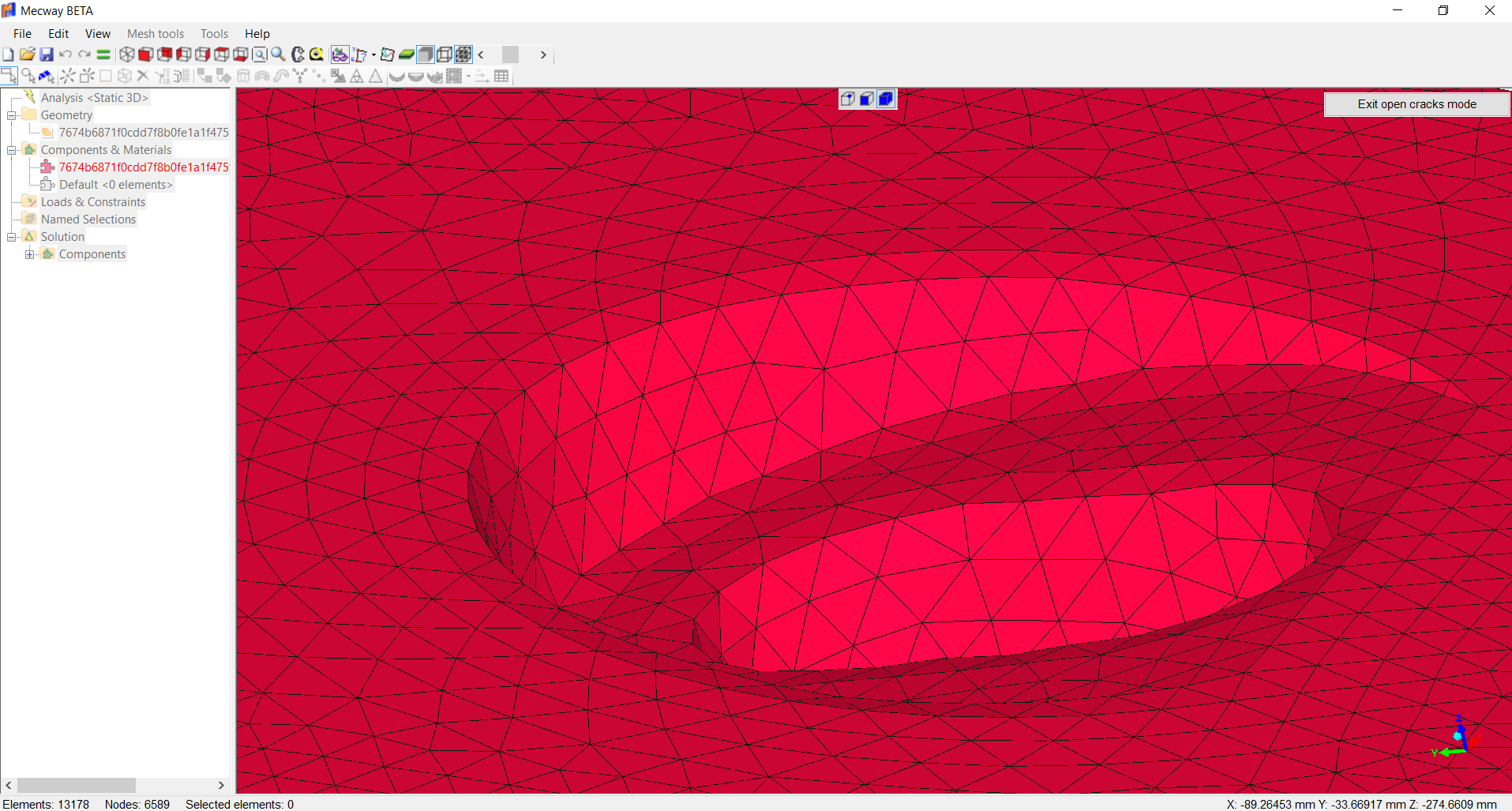The height and width of the screenshot is (811, 1512).
Task: Create a new file with toolbar icon
Action: (8, 54)
